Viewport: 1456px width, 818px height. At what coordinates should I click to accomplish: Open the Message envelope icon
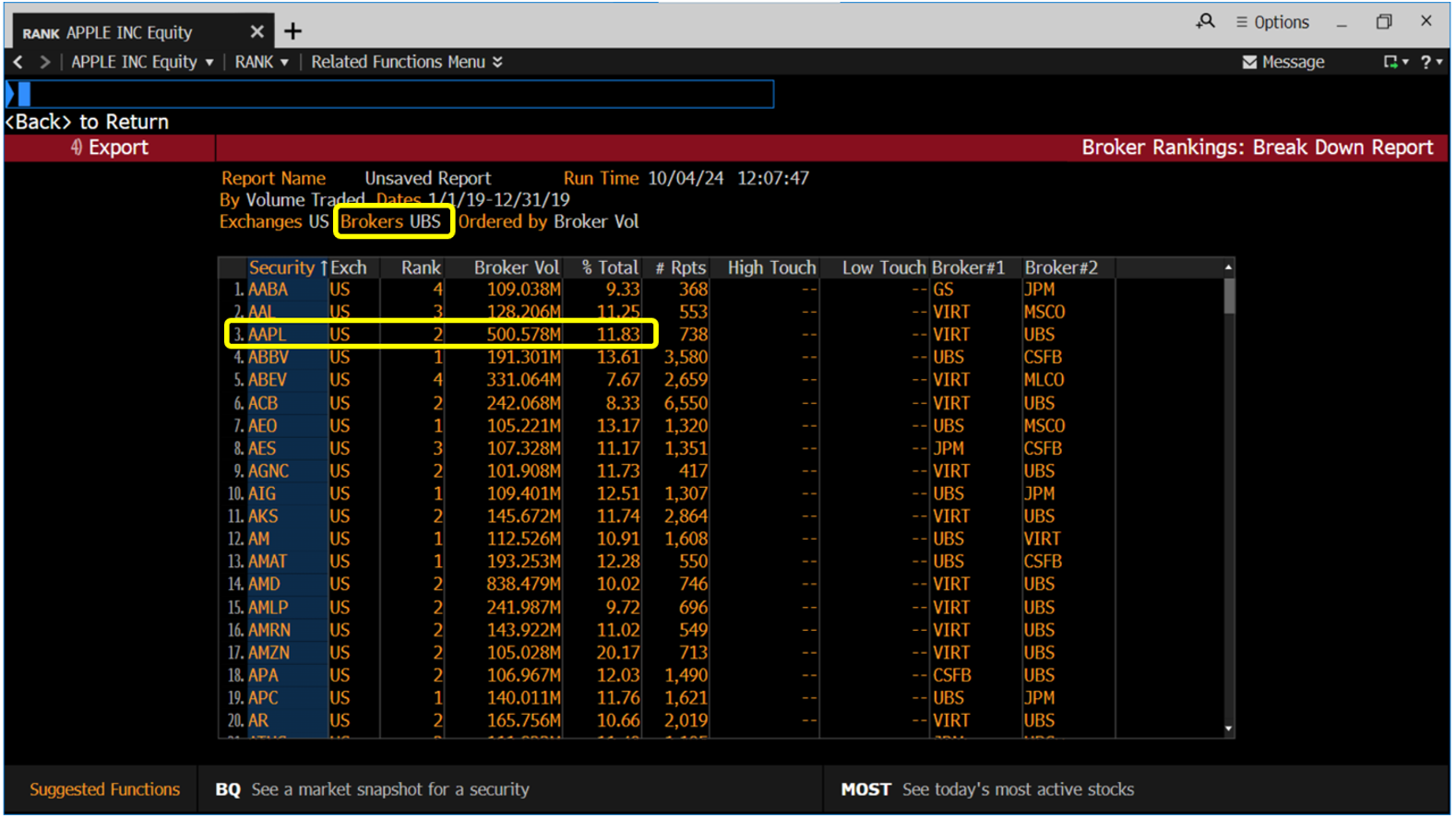pos(1249,62)
